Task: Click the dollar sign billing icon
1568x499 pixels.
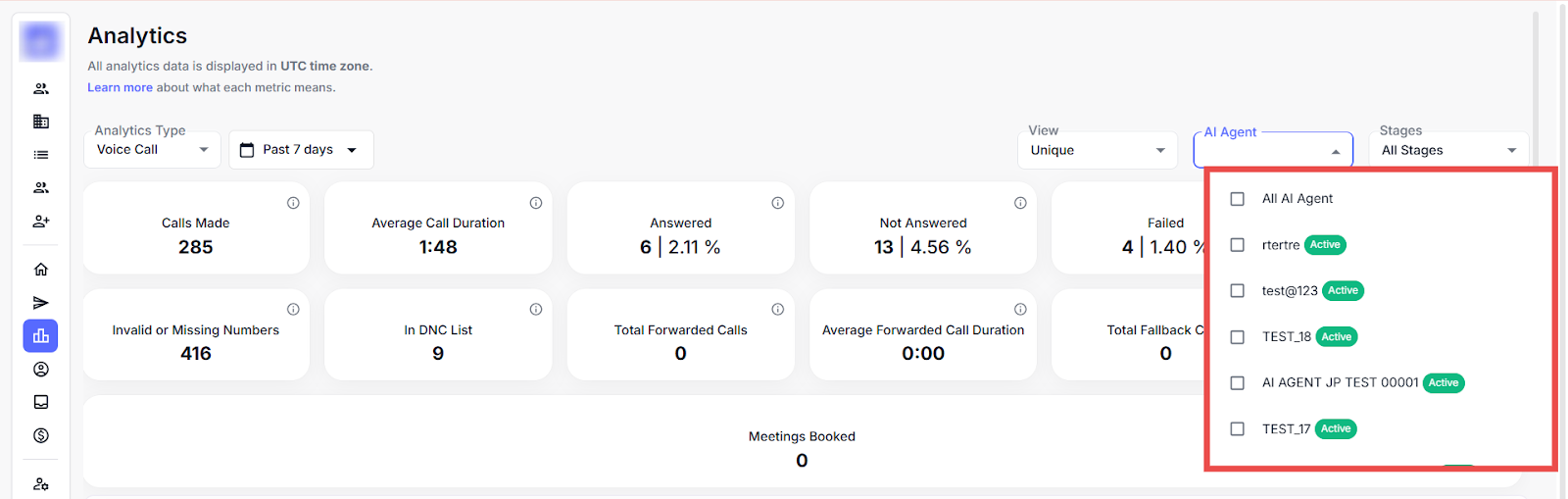Action: (41, 435)
